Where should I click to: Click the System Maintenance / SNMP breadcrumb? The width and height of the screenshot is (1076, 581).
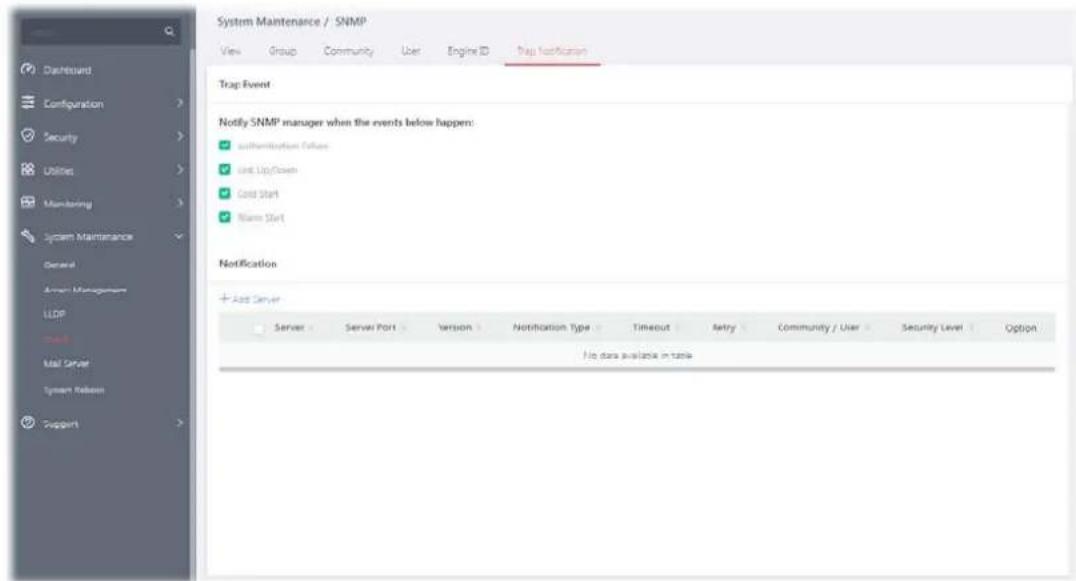coord(292,22)
